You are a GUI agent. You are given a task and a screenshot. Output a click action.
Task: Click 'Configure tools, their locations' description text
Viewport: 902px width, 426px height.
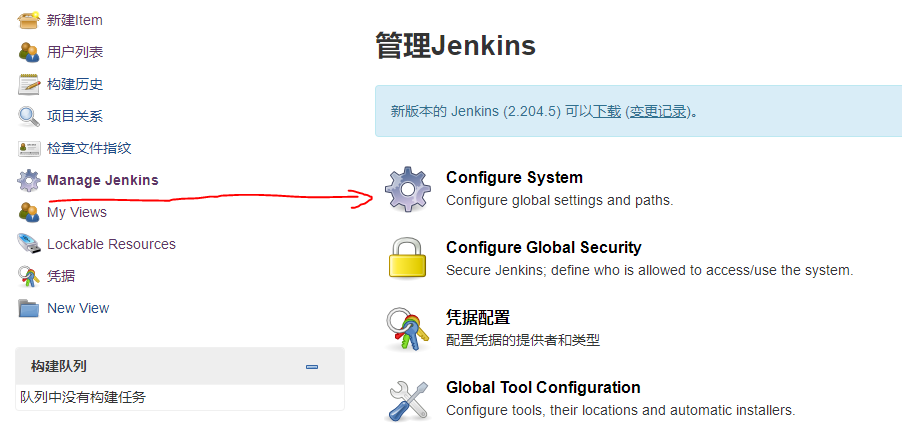click(x=620, y=410)
